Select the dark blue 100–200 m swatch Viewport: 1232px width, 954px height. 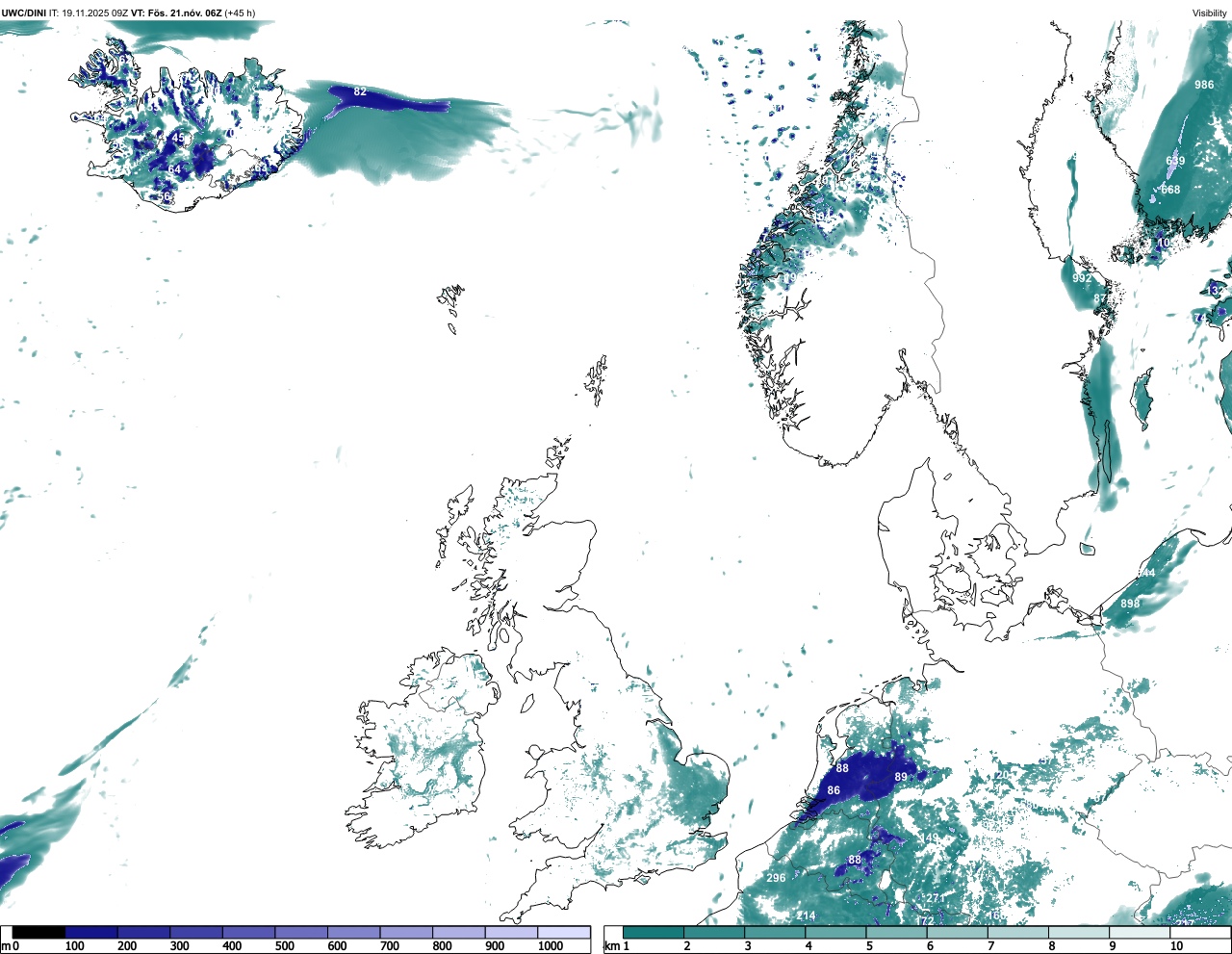(91, 932)
